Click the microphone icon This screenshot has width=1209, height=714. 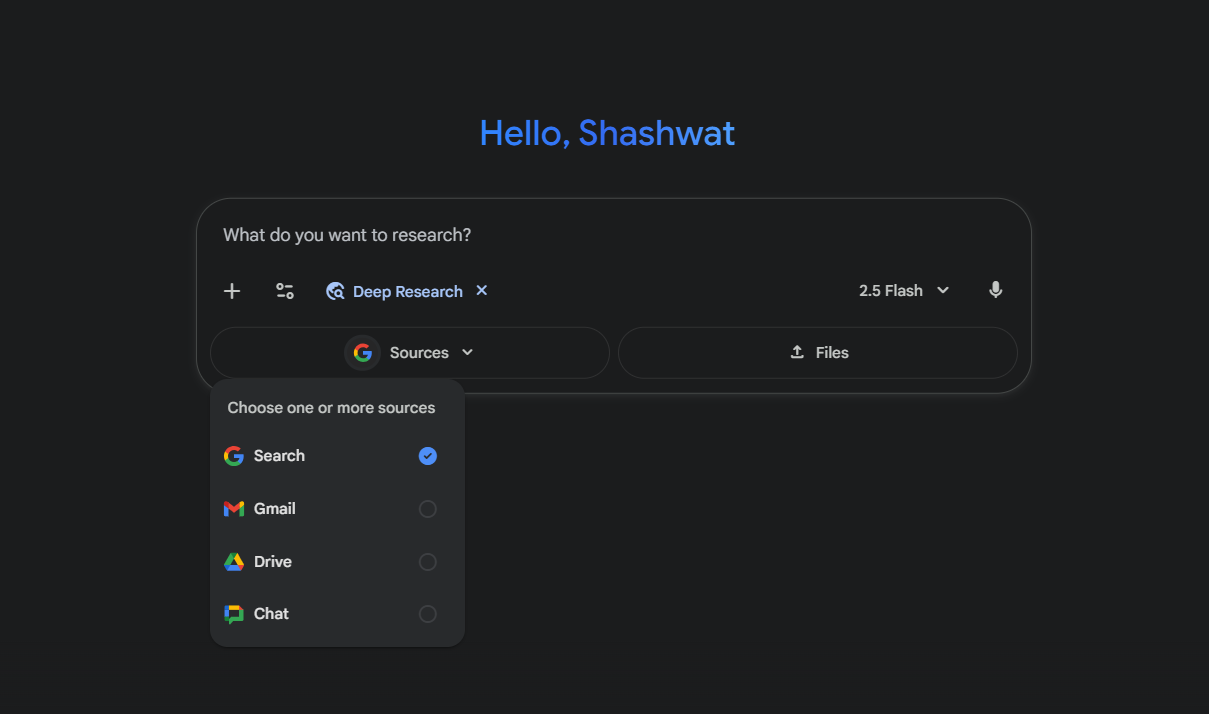click(995, 290)
